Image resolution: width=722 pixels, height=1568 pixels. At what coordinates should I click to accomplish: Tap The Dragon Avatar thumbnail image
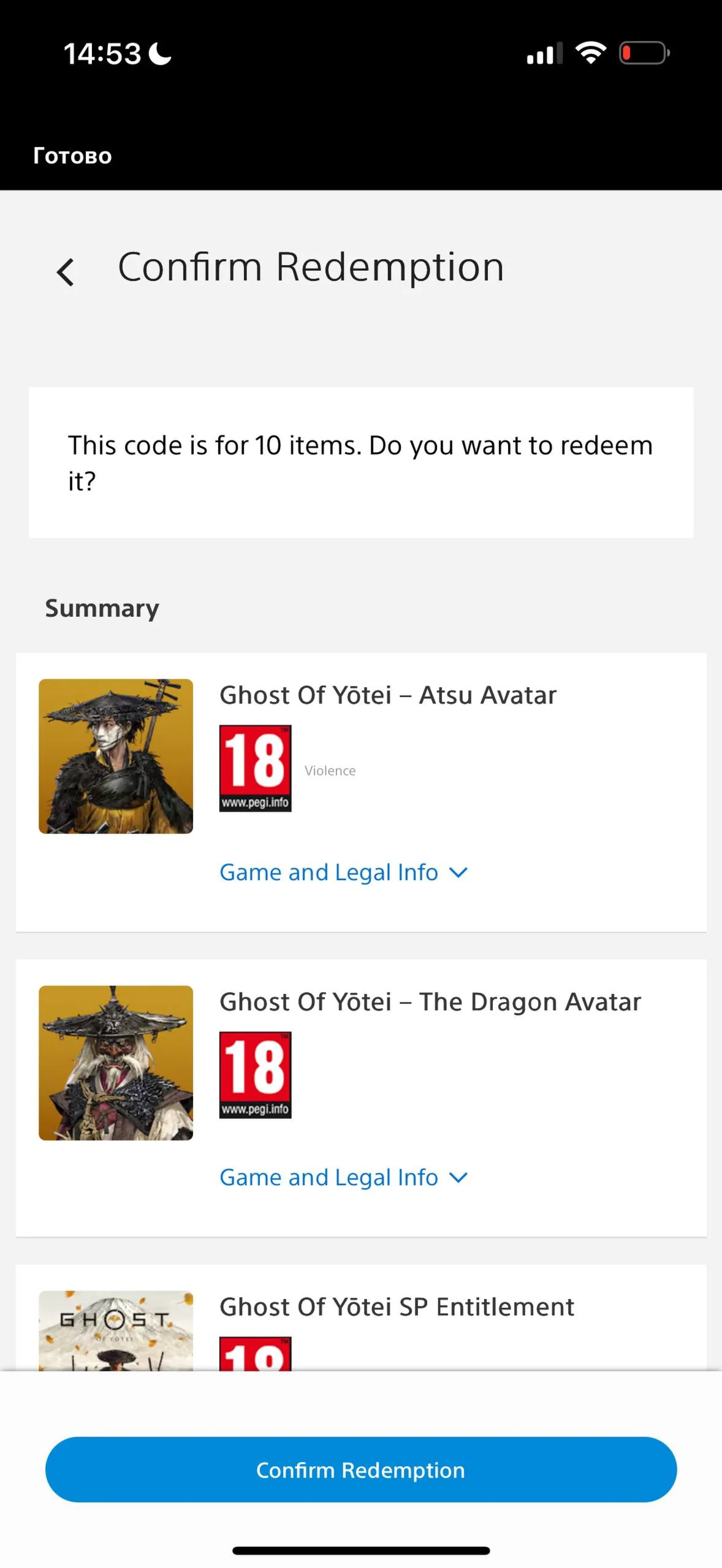click(116, 1063)
